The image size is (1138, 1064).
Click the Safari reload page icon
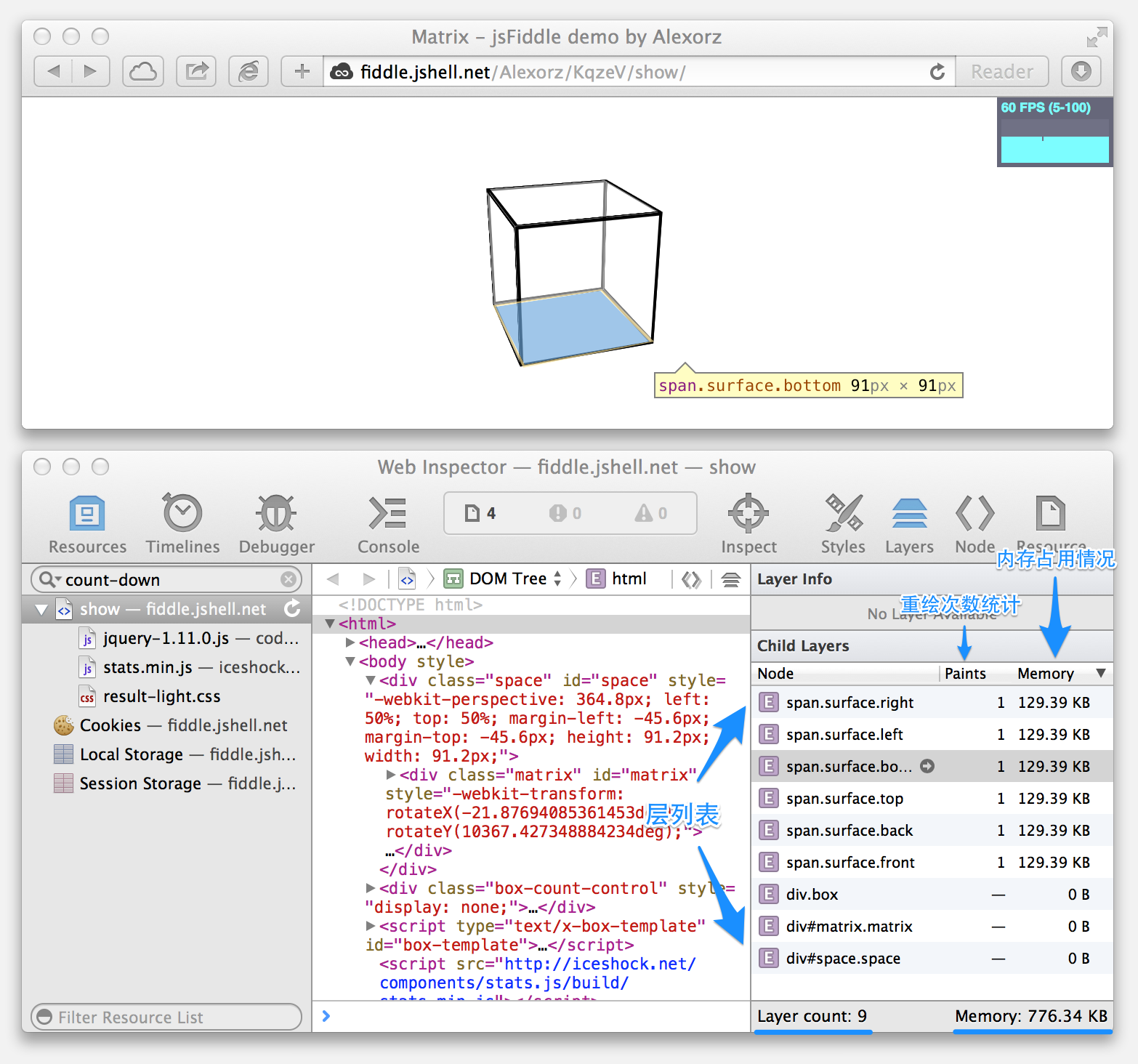[x=937, y=72]
